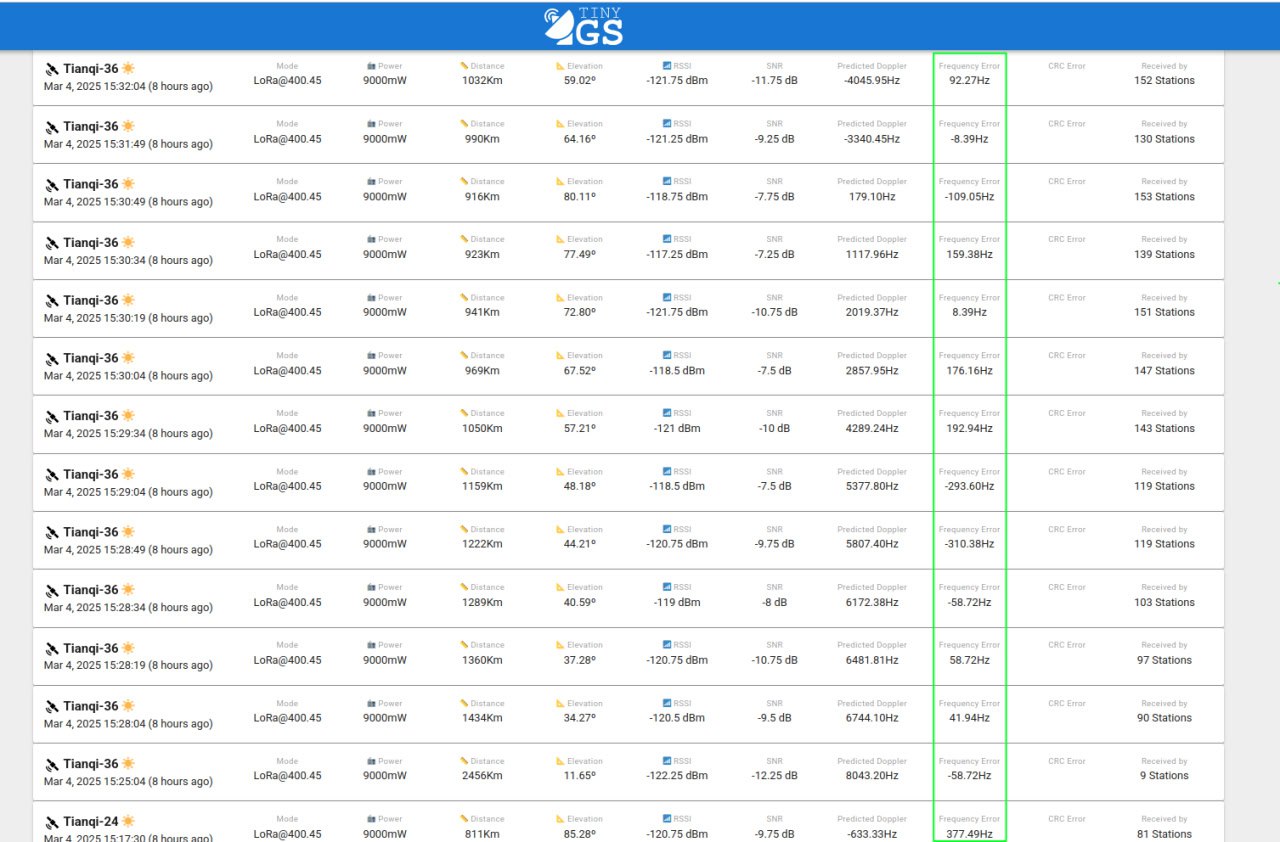Click the 97 Stations received count
1280x842 pixels.
click(x=1164, y=660)
